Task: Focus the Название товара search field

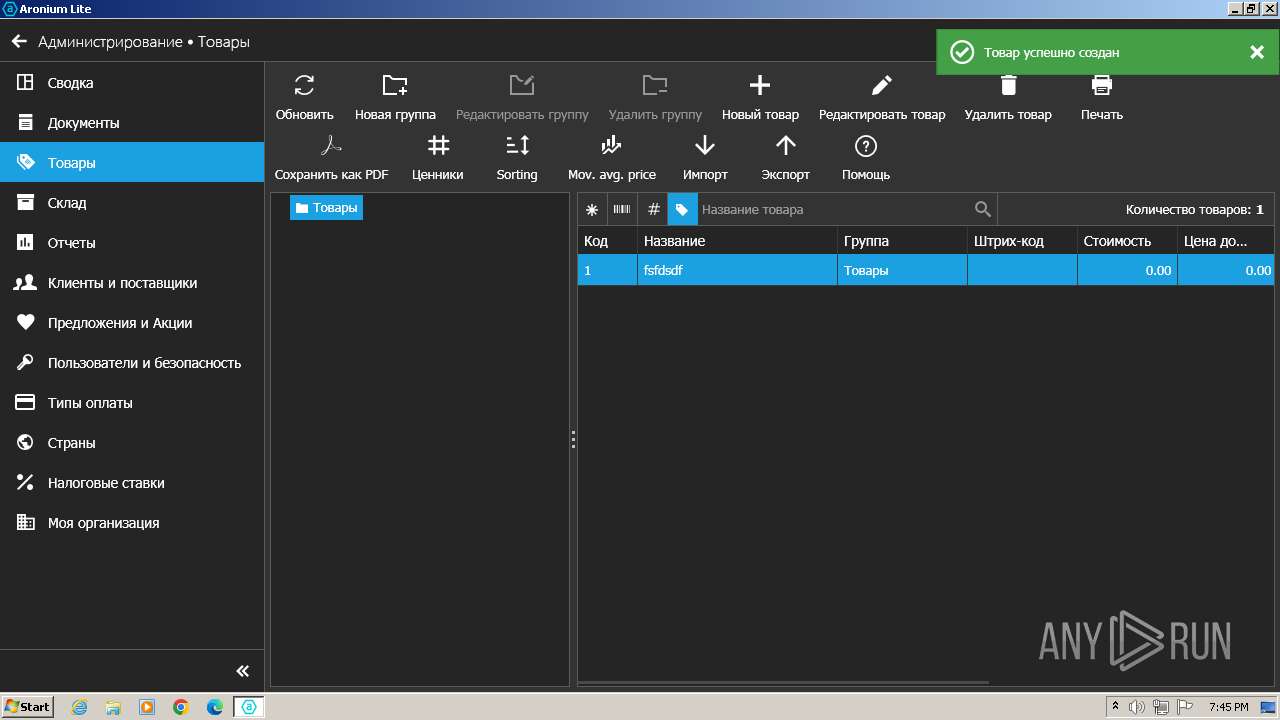Action: 834,210
